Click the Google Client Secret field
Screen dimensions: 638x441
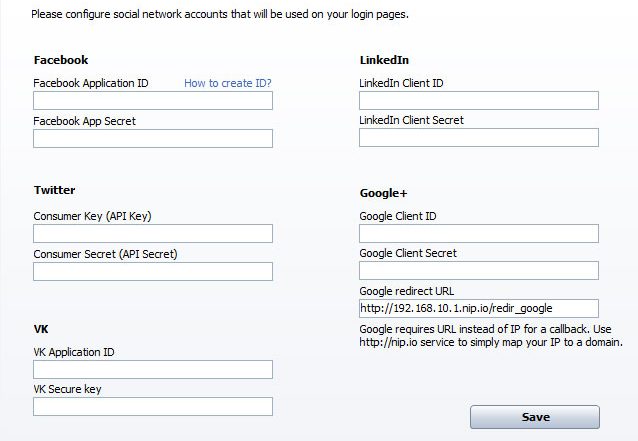coord(479,271)
